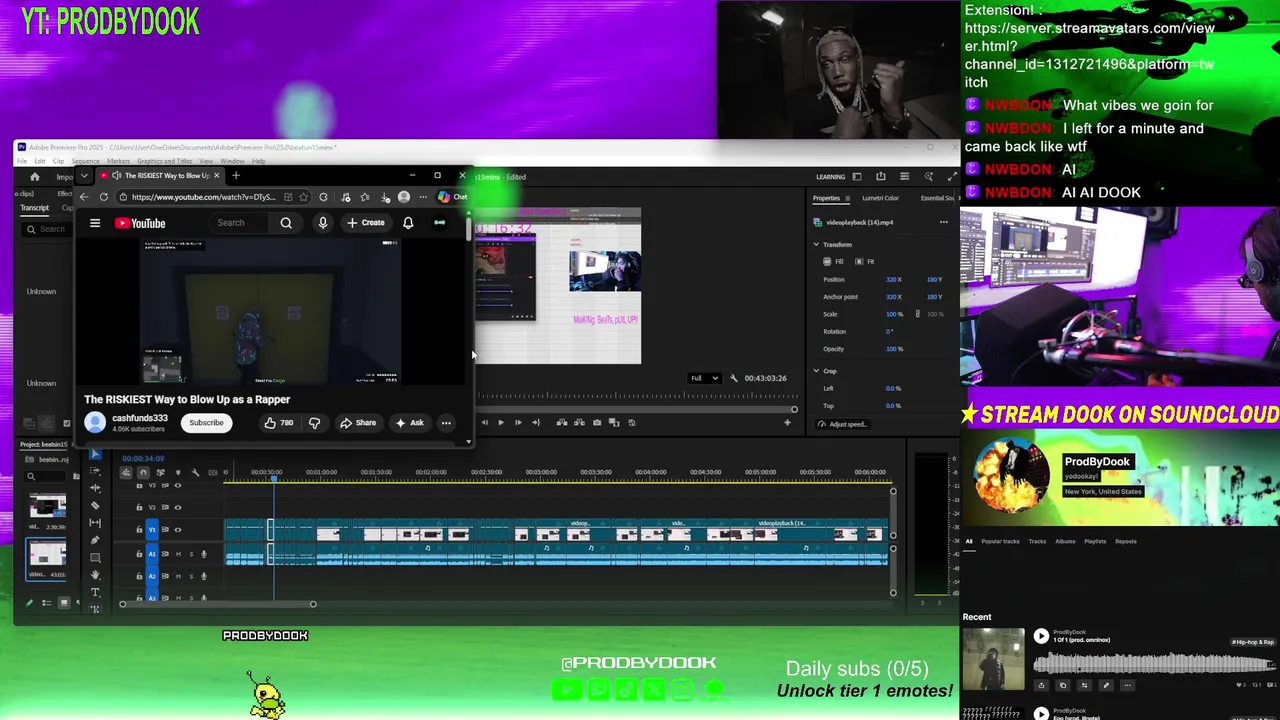This screenshot has height=720, width=1280.
Task: Toggle Premiere full screen video icon
Action: (952, 177)
